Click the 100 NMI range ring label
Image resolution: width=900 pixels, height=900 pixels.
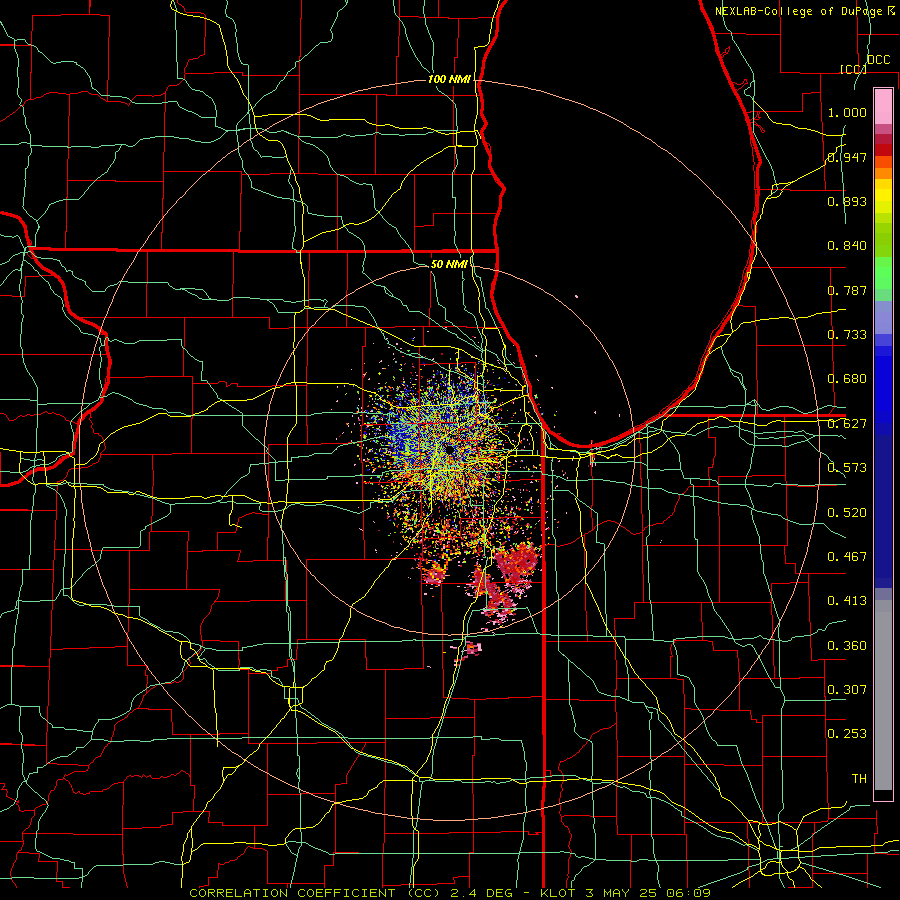(449, 79)
